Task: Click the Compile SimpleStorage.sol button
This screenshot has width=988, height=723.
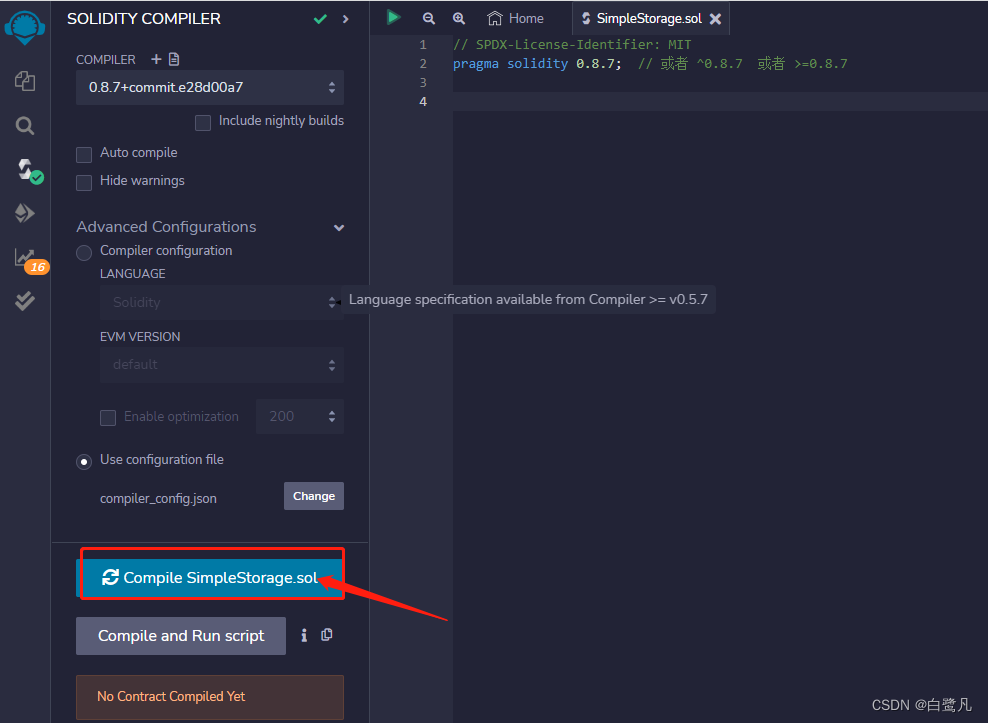Action: pos(210,577)
